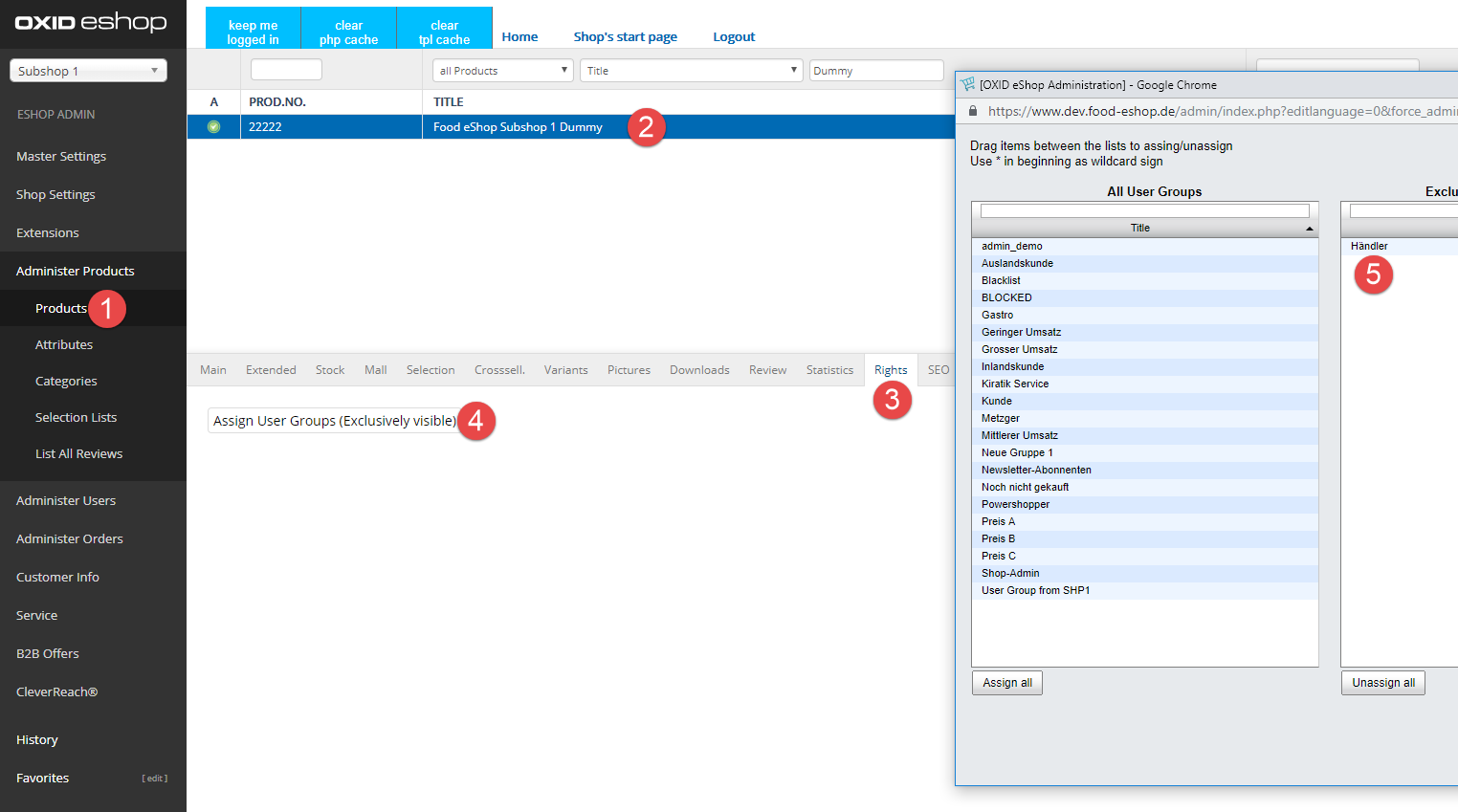
Task: Open the Subshop 1 dropdown
Action: [88, 71]
